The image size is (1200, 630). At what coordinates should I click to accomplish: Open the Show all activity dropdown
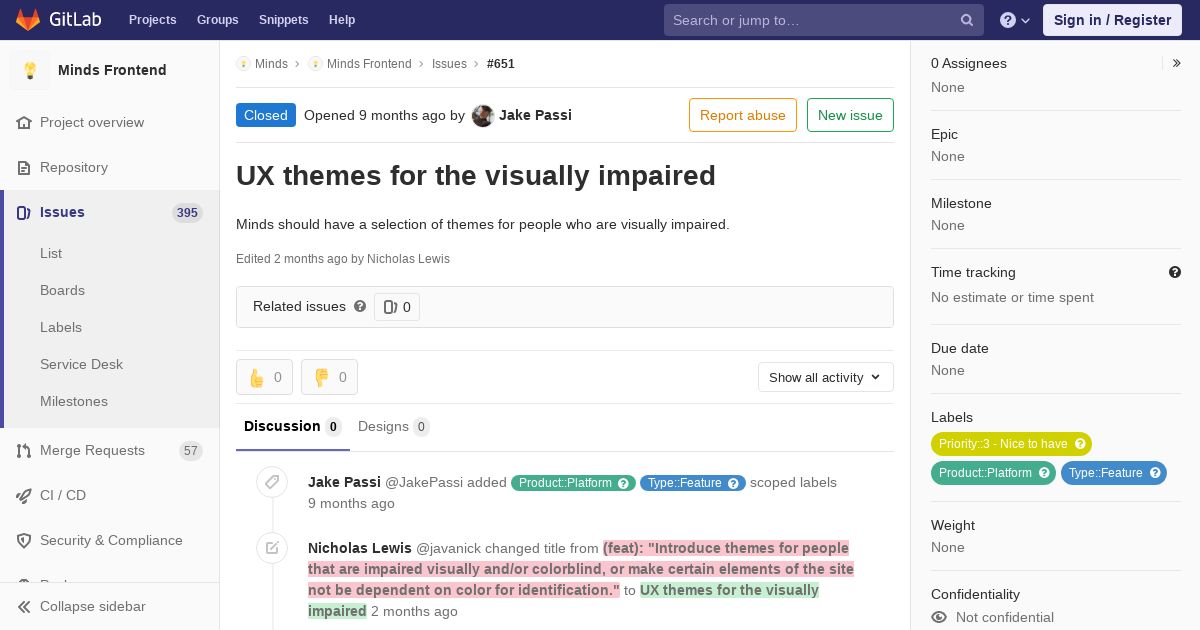click(x=825, y=377)
